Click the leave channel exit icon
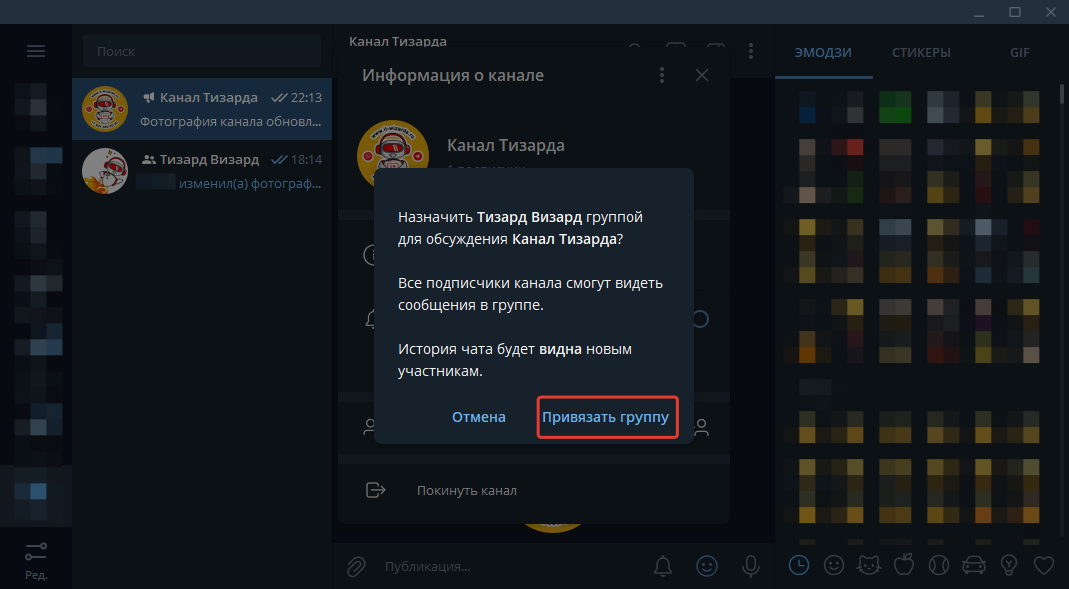 pos(376,490)
